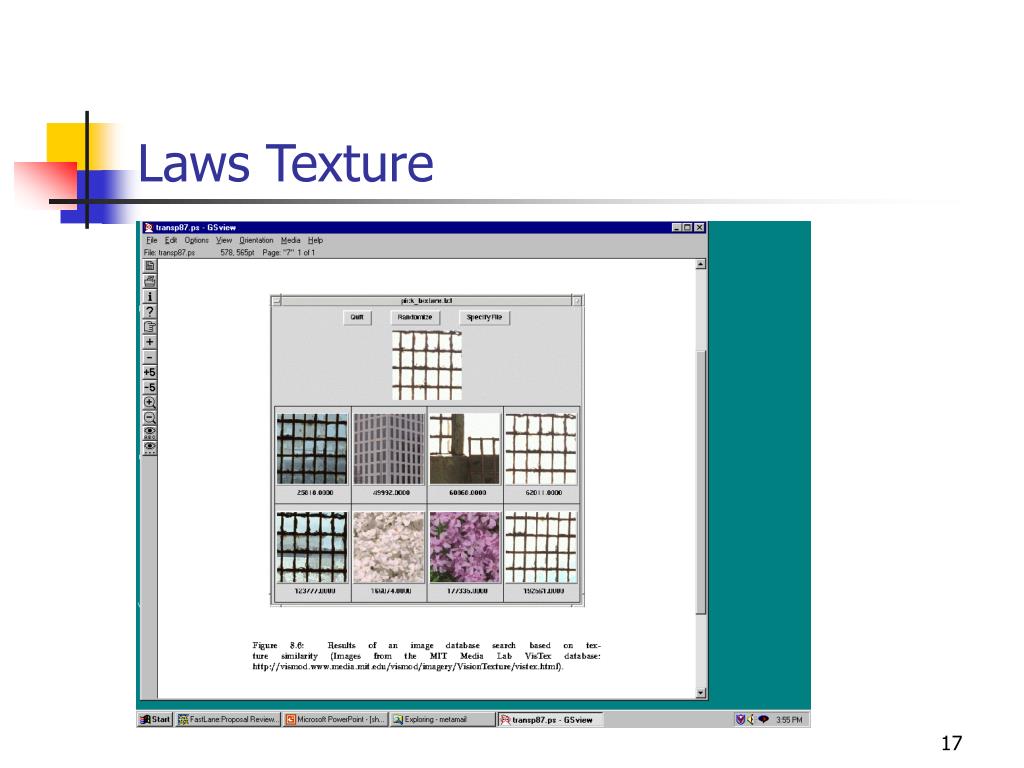This screenshot has height=768, width=1024.
Task: Select the bottom-row grid thumbnail labeled 192561.0000
Action: click(541, 547)
